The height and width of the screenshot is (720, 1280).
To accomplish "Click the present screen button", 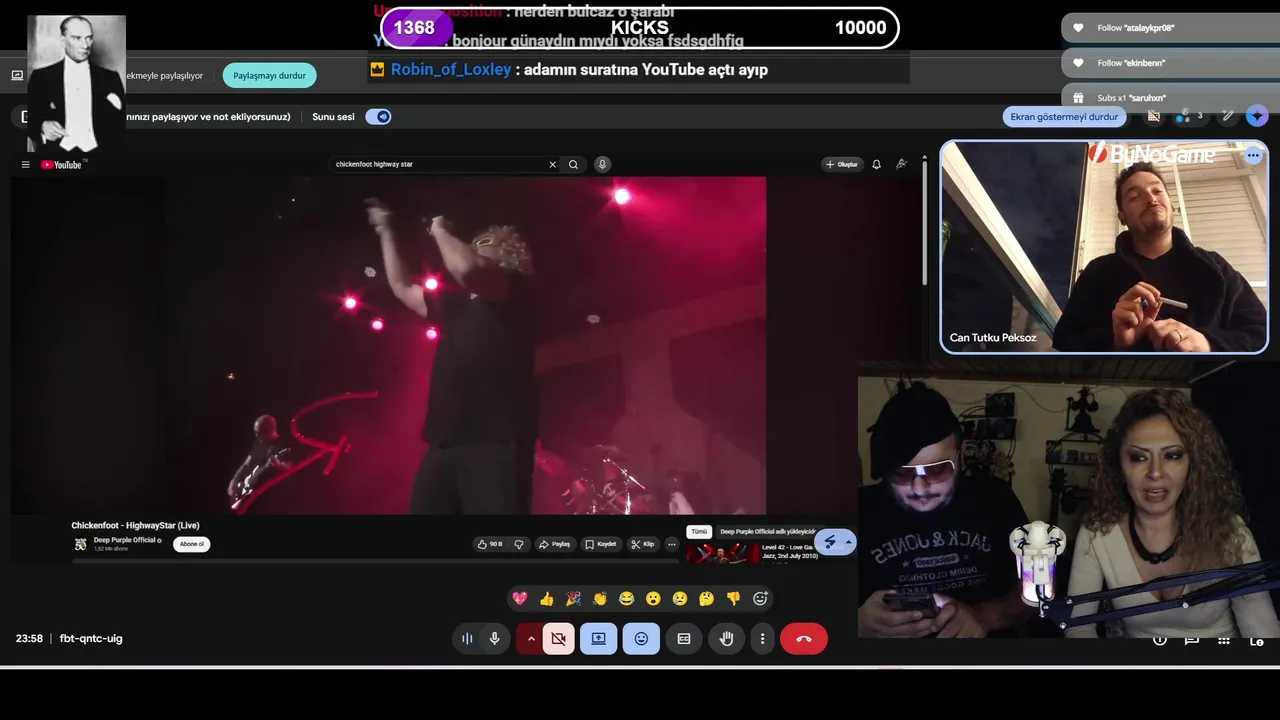I will [x=598, y=638].
